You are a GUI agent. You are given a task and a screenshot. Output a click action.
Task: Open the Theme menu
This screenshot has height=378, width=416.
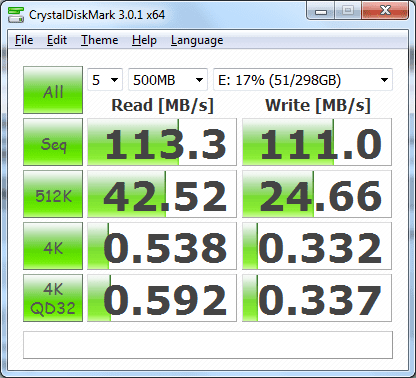pyautogui.click(x=100, y=40)
